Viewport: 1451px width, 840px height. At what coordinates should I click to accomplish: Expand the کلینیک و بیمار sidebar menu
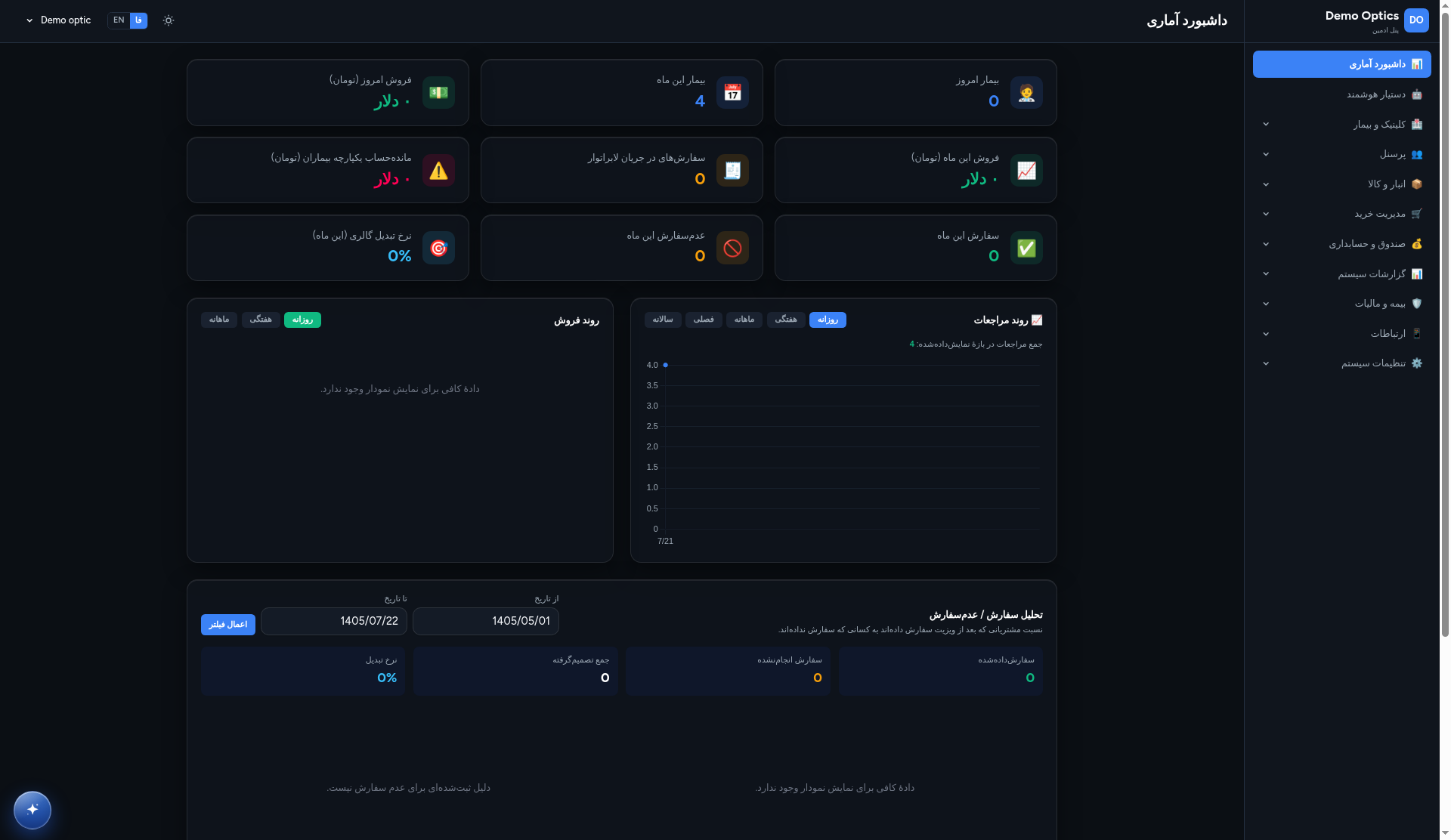1342,124
